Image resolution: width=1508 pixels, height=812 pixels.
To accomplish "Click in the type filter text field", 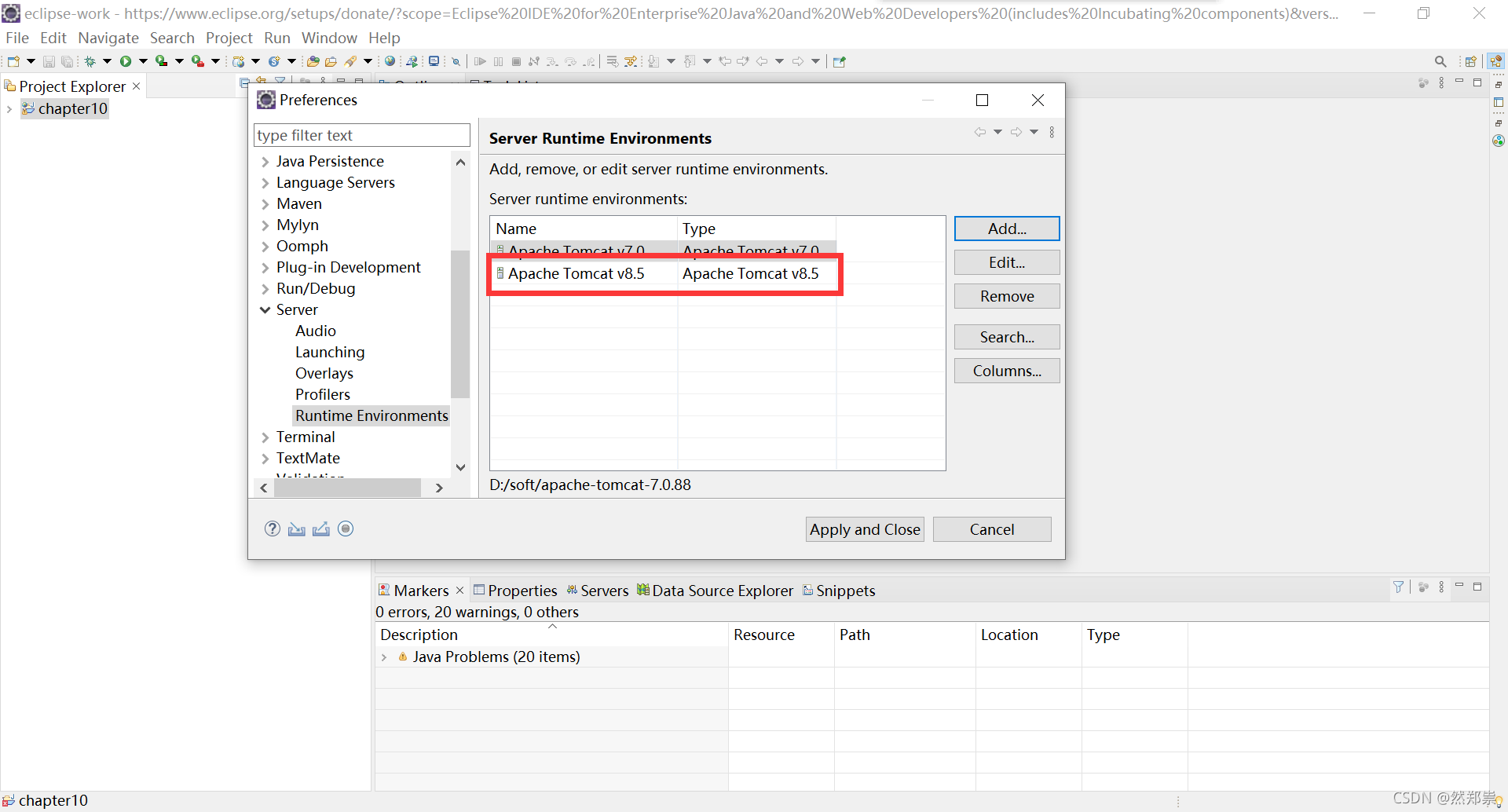I will 361,135.
